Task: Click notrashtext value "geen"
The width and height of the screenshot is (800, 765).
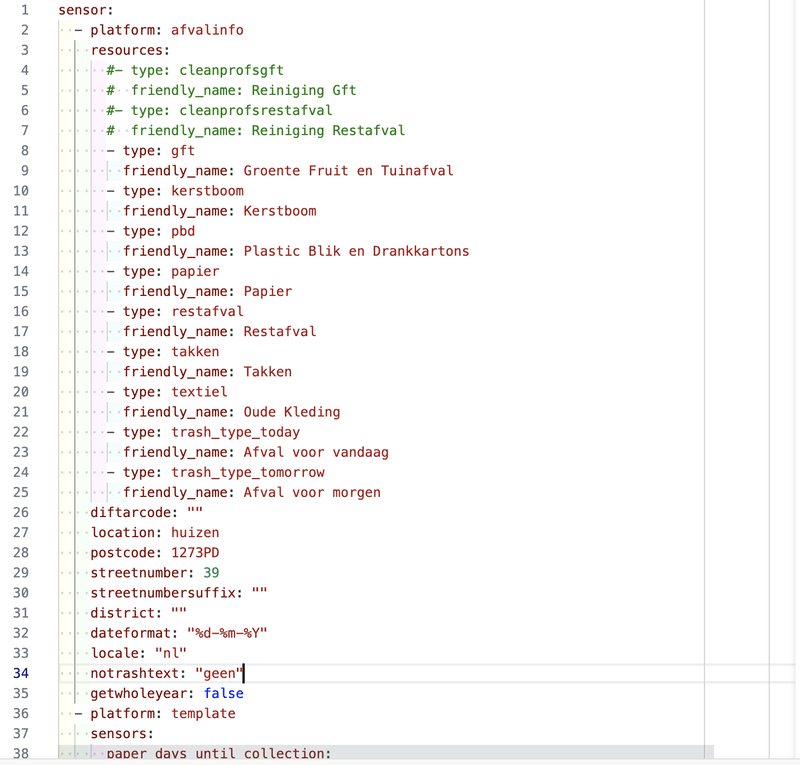Action: (x=219, y=674)
